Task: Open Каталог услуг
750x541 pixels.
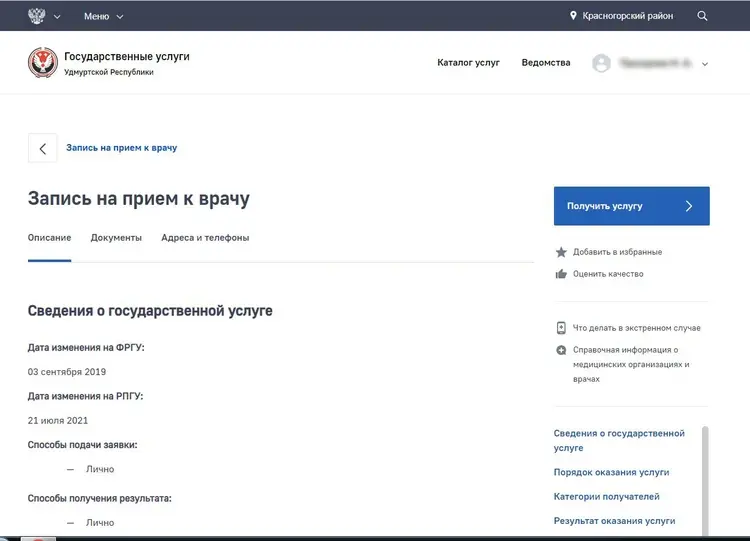Action: click(468, 63)
